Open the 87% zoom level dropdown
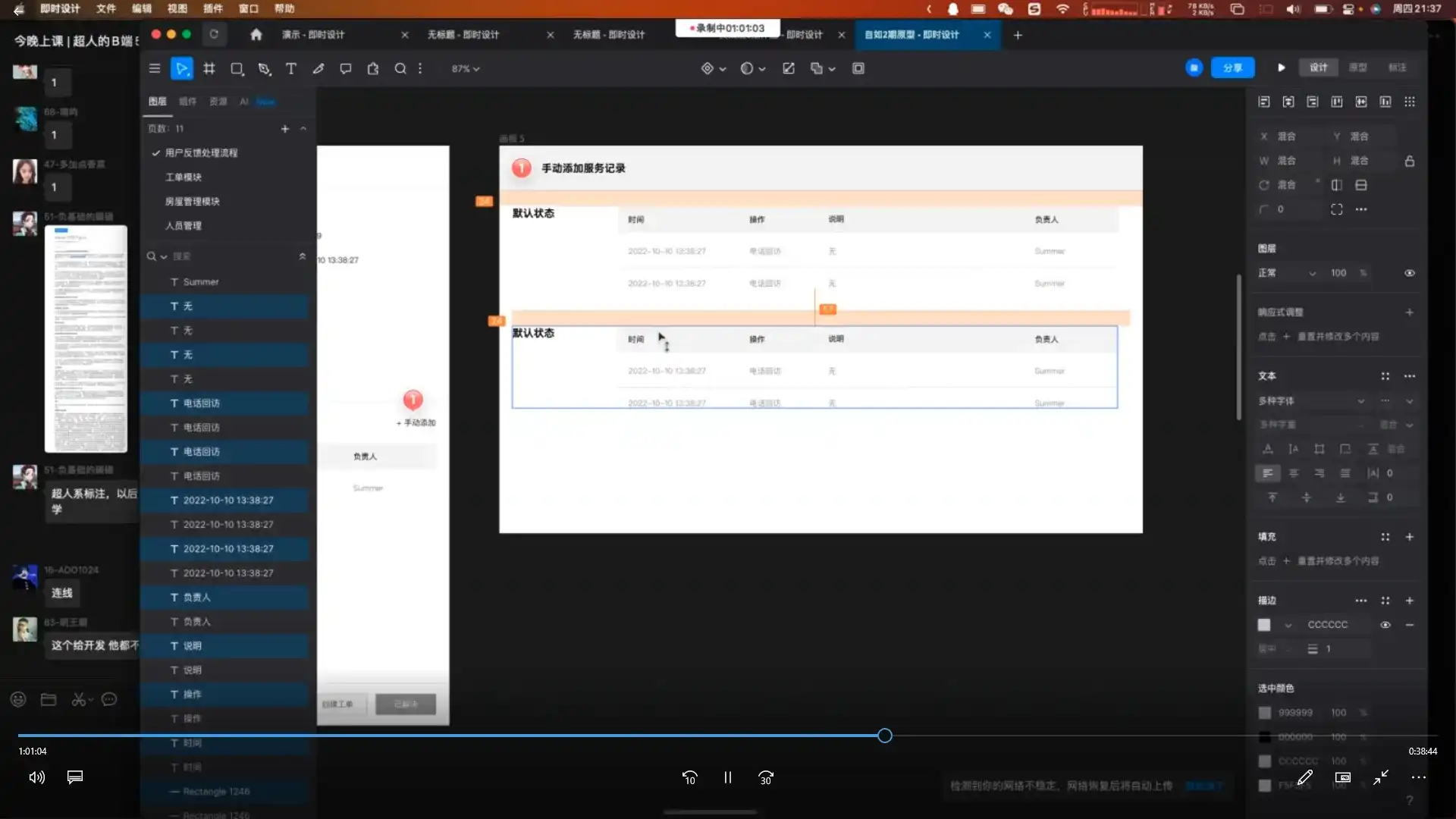The width and height of the screenshot is (1456, 819). tap(465, 68)
